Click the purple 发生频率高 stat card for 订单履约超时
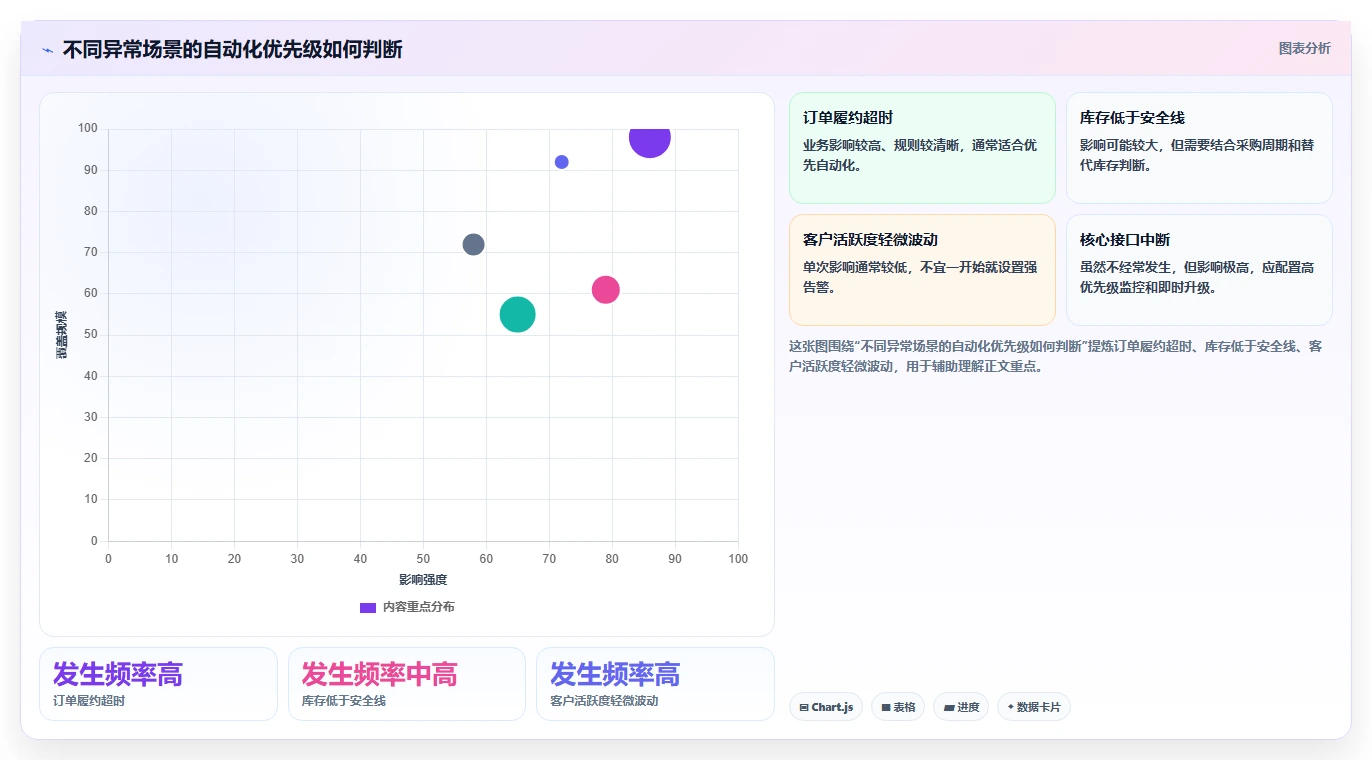 click(158, 684)
